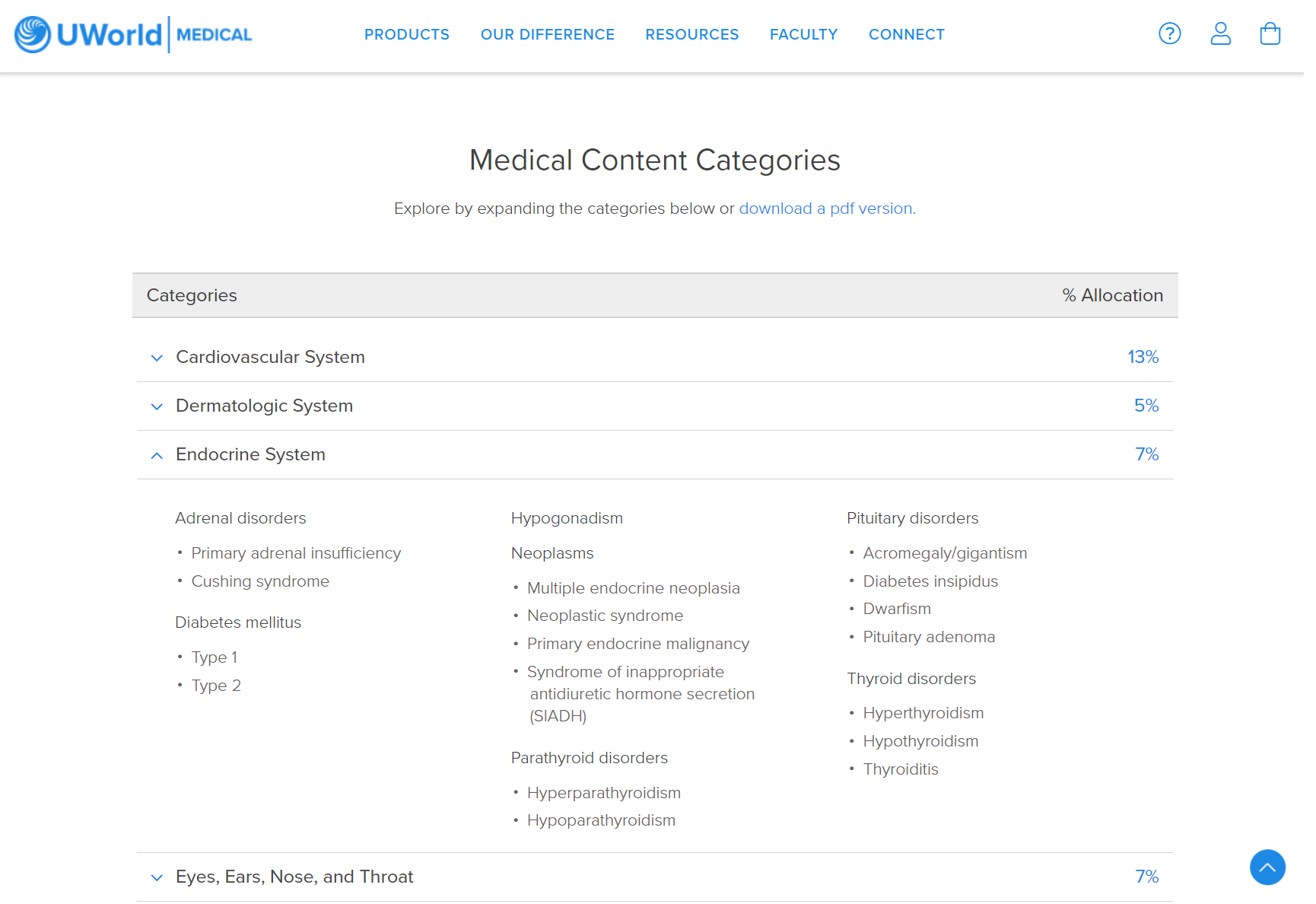Expand Dermatologic System chevron
Screen dimensions: 1316x904
click(x=157, y=406)
